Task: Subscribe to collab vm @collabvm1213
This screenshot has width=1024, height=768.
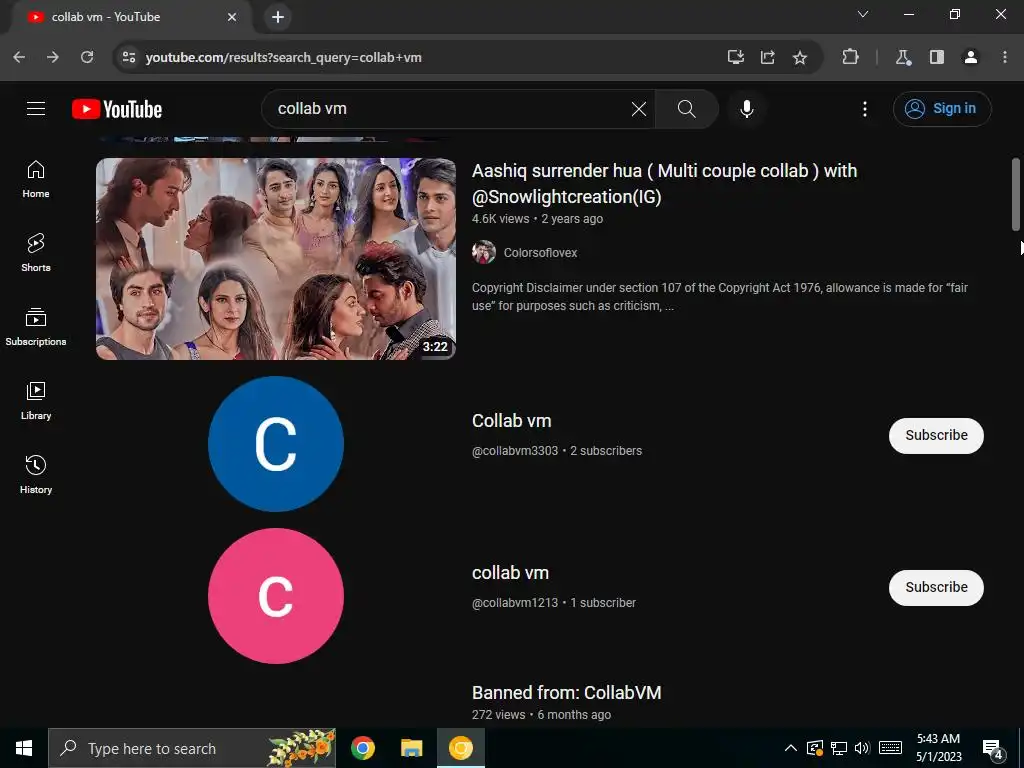Action: (x=936, y=588)
